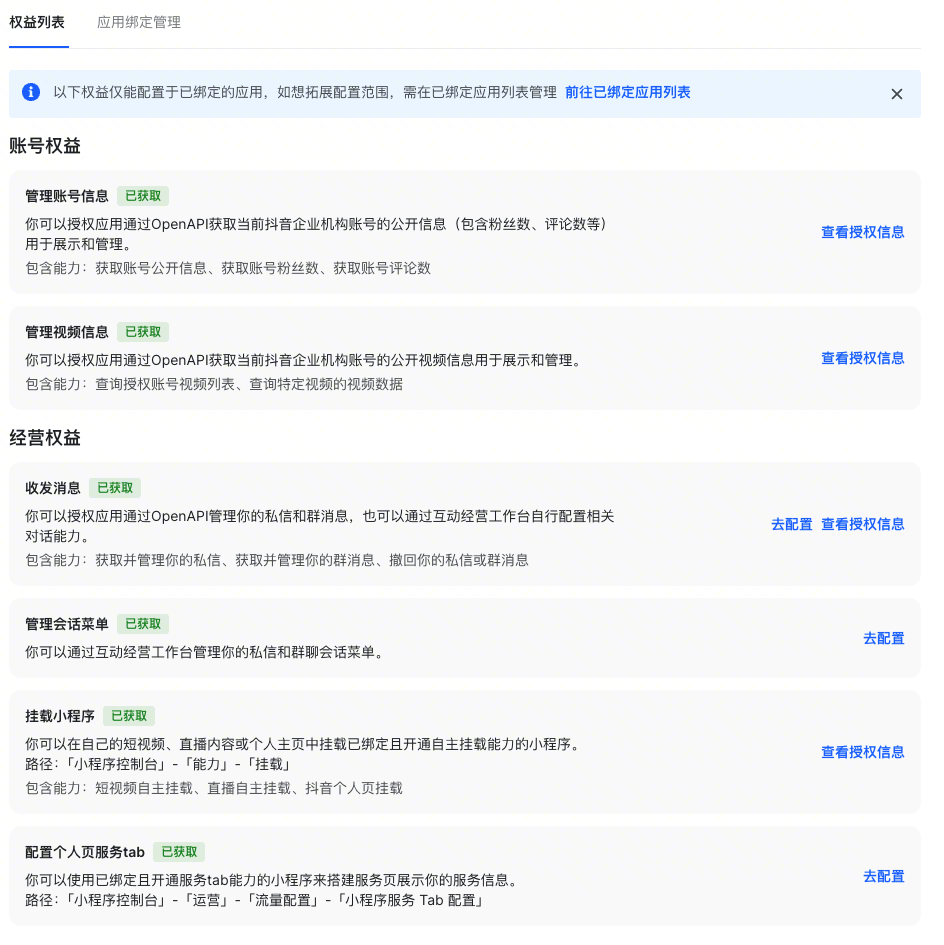Click the 已获取 tag beside 配置个人页服务tab
This screenshot has height=945, width=944.
[x=179, y=852]
